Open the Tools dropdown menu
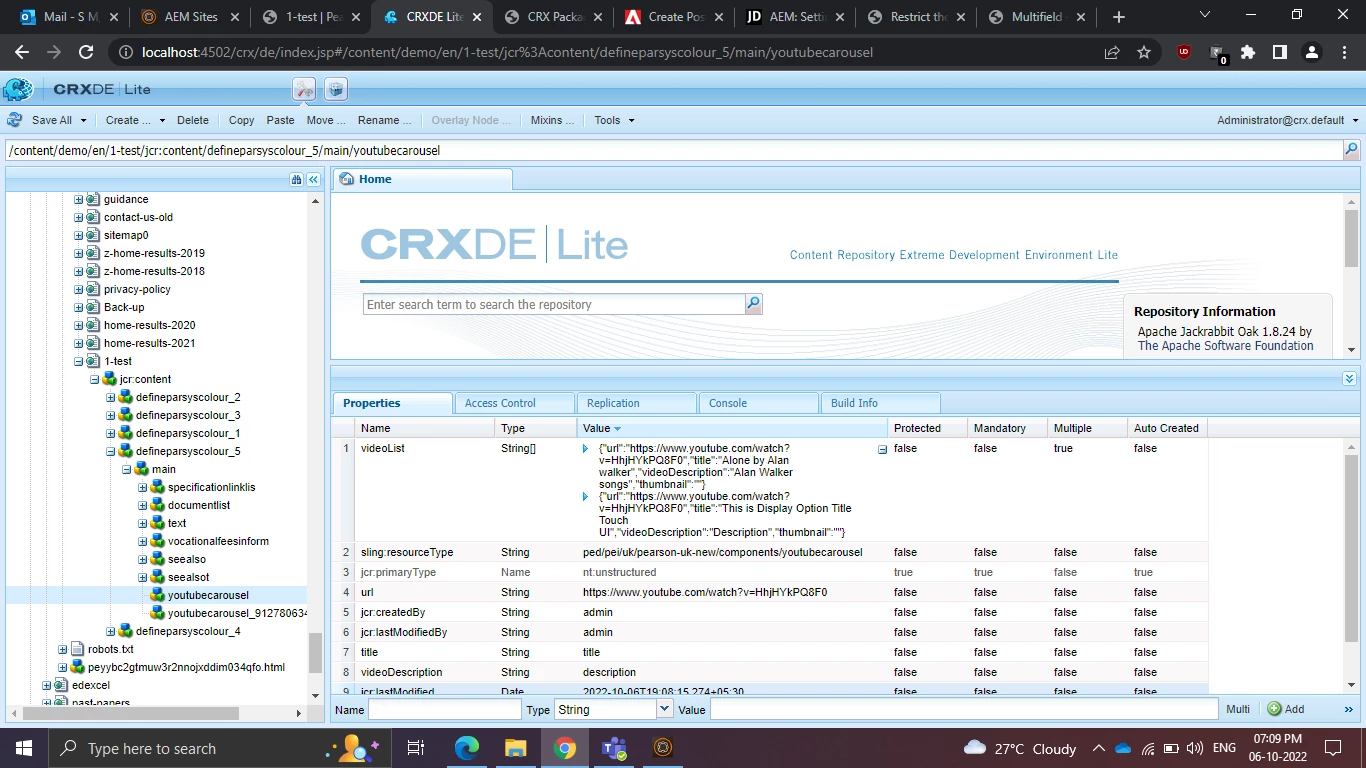 (614, 120)
